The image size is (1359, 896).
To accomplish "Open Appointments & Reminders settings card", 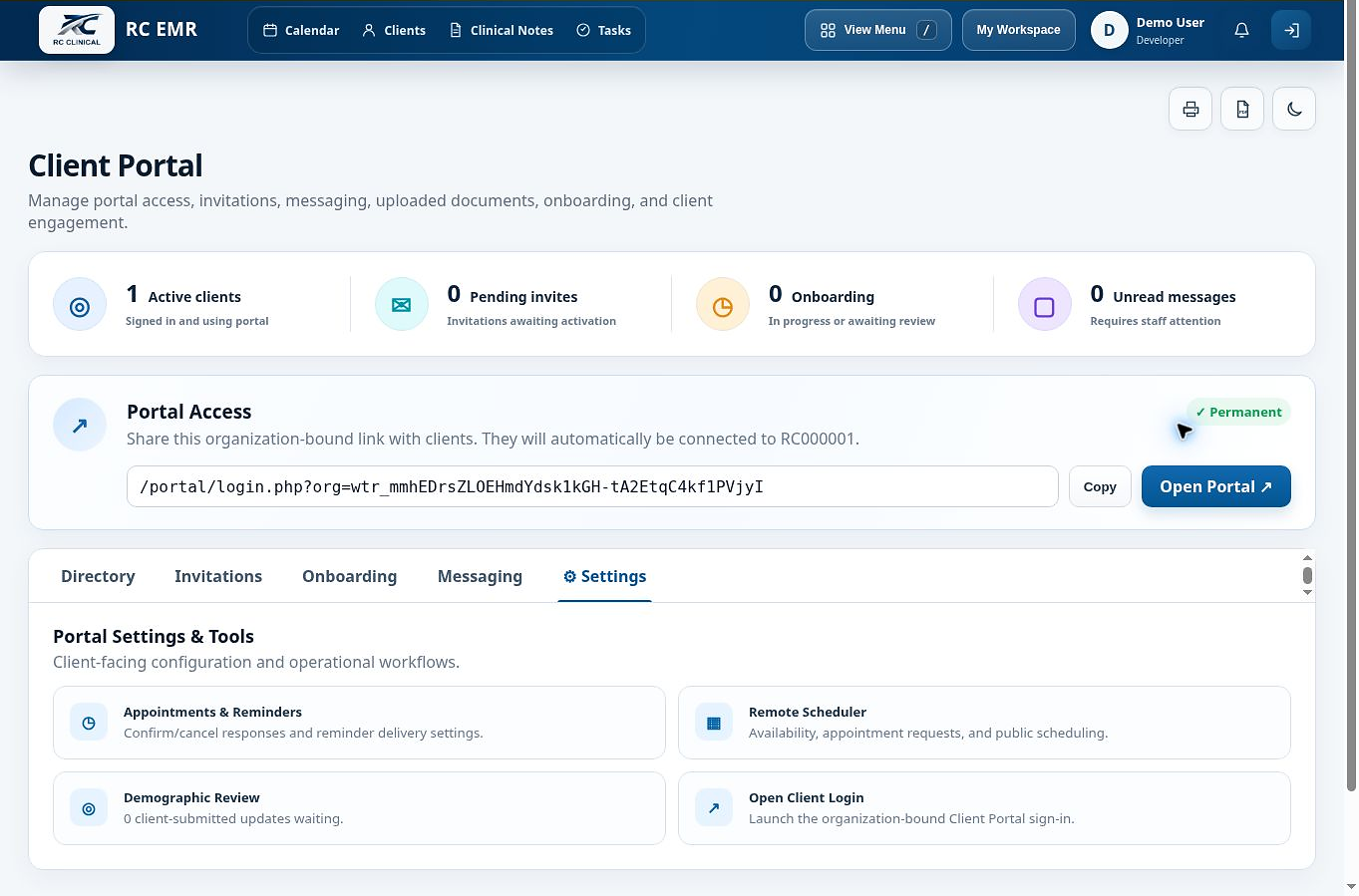I will 359,723.
